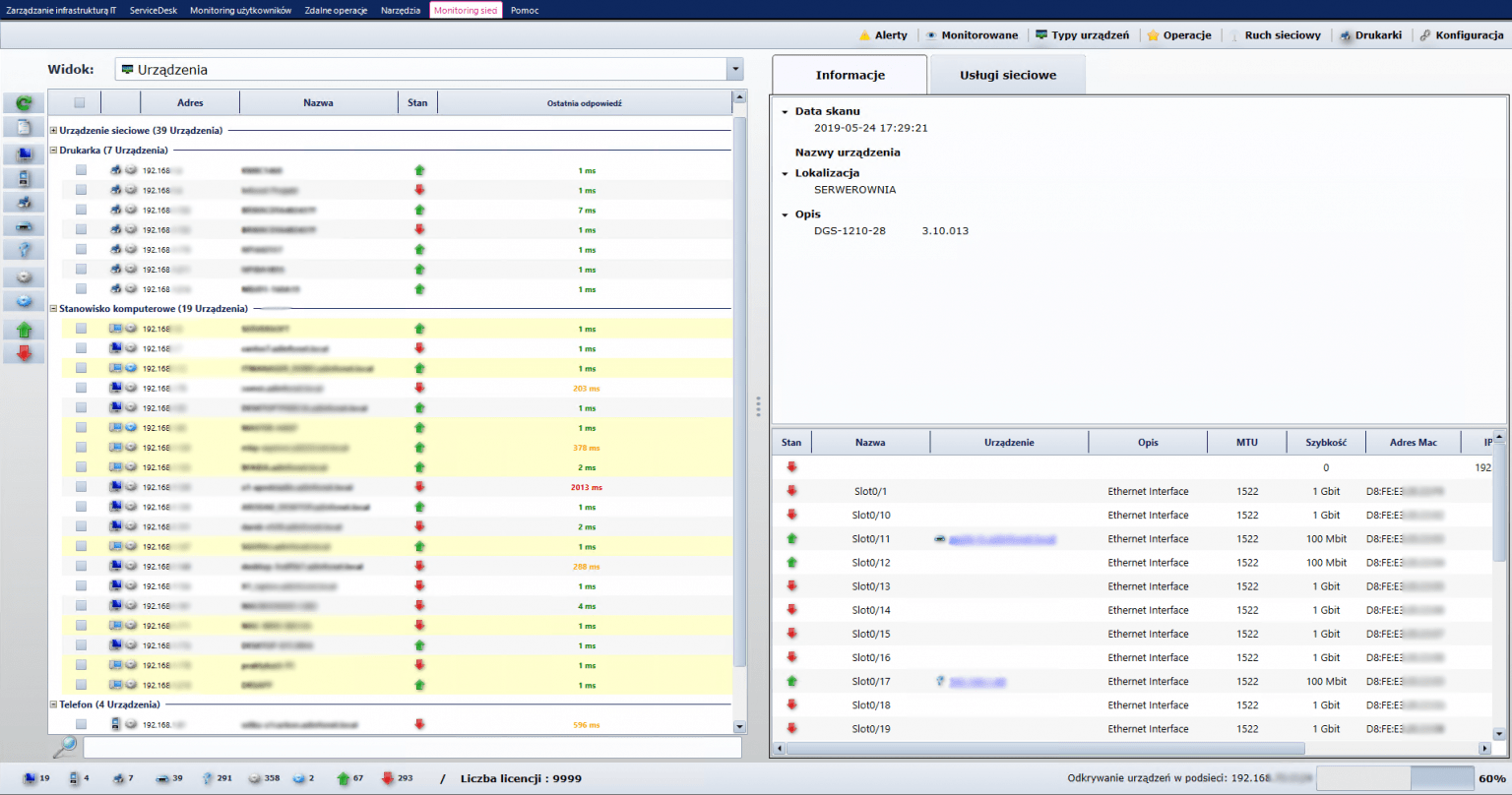Collapse the Drukarka device group
The image size is (1512, 795).
(55, 150)
